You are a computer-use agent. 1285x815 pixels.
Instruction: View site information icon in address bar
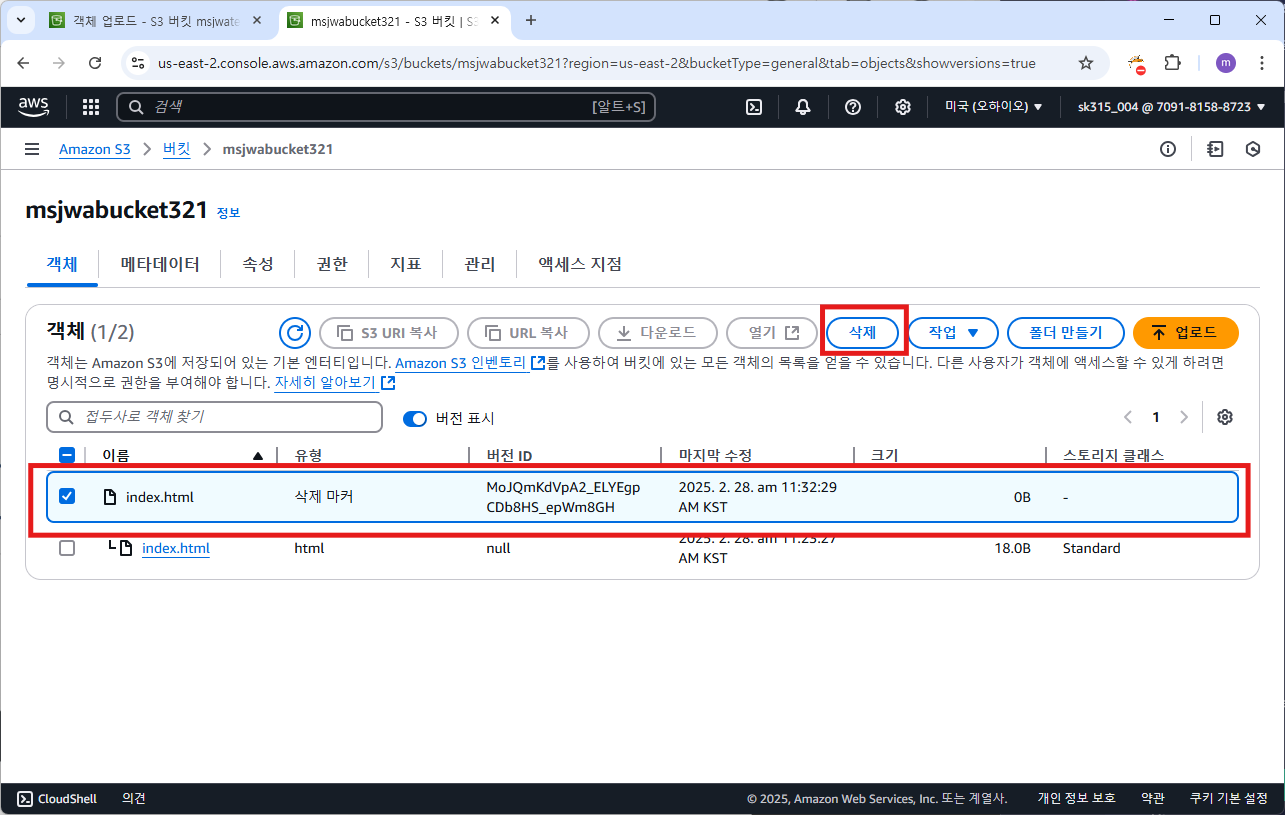[x=139, y=63]
